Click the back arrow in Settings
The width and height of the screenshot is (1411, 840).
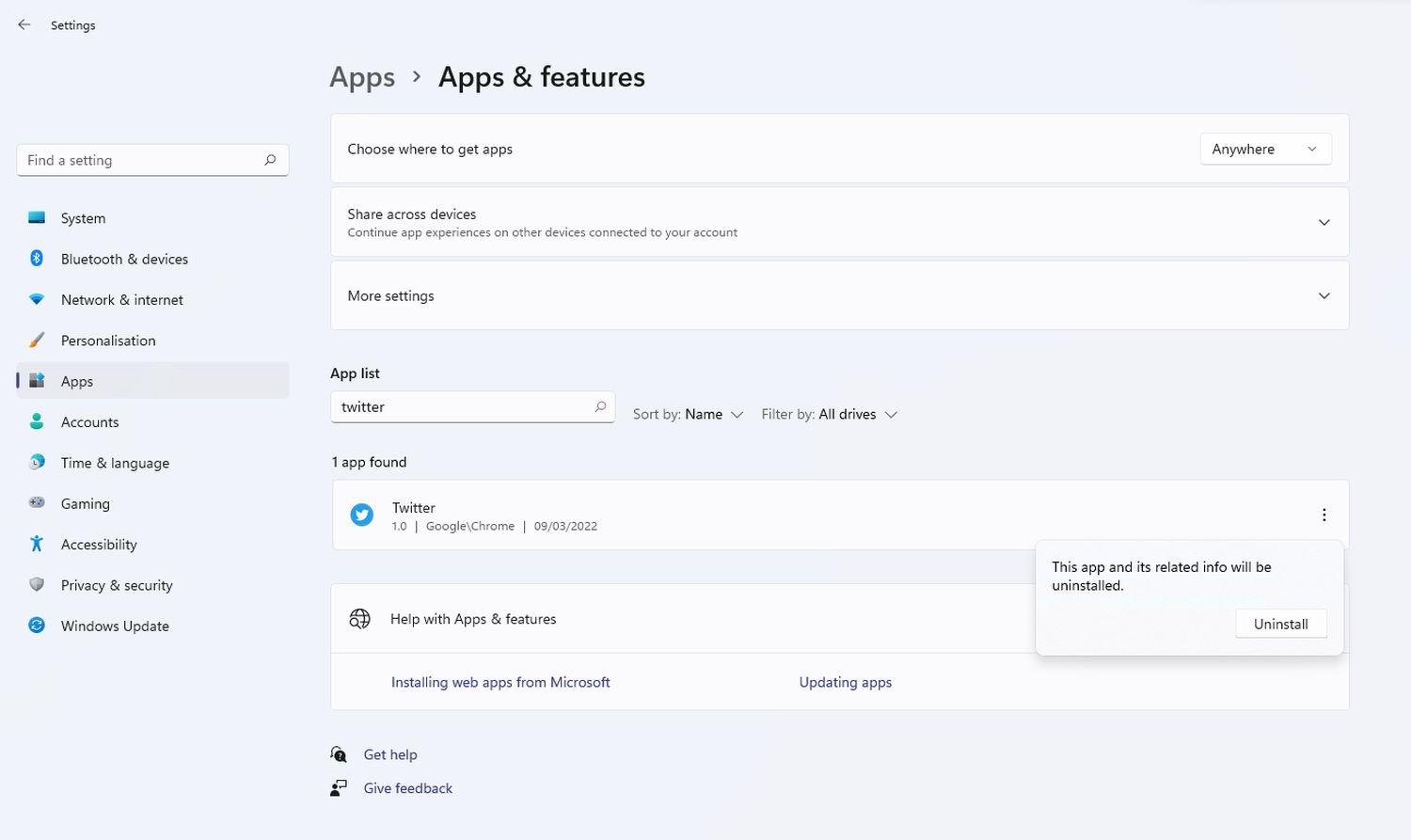[x=24, y=25]
